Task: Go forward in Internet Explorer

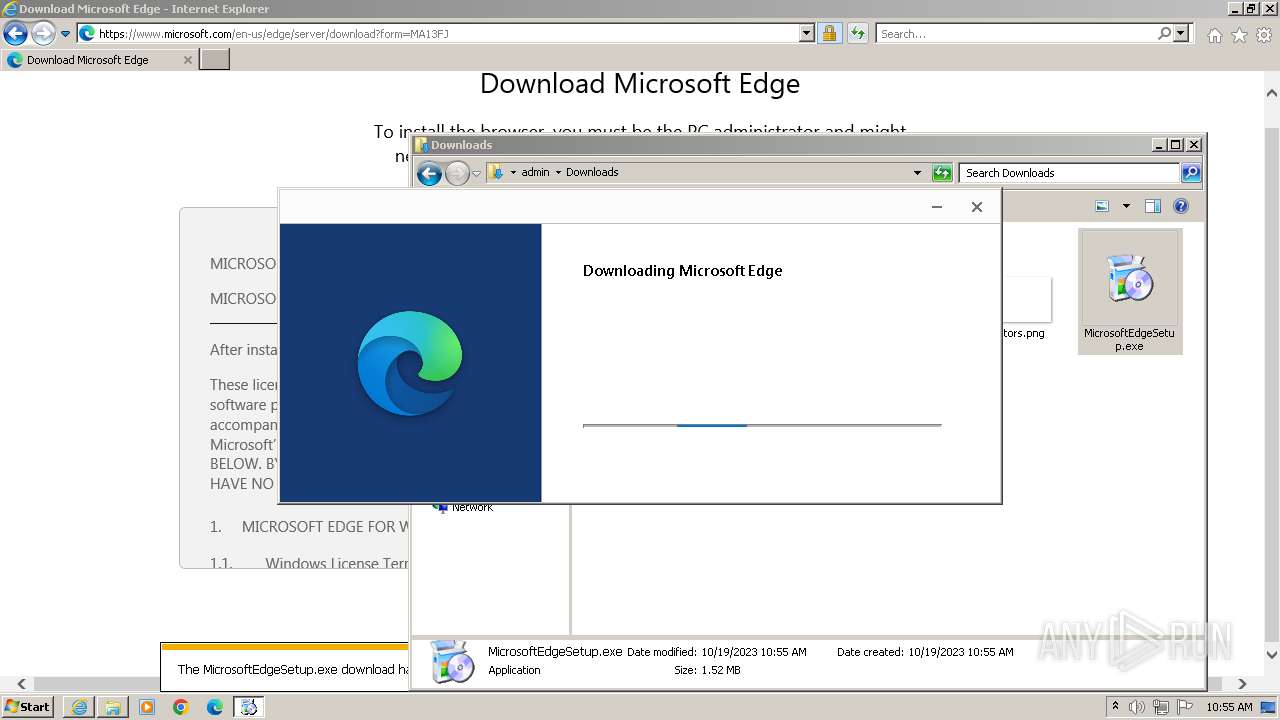Action: point(43,33)
